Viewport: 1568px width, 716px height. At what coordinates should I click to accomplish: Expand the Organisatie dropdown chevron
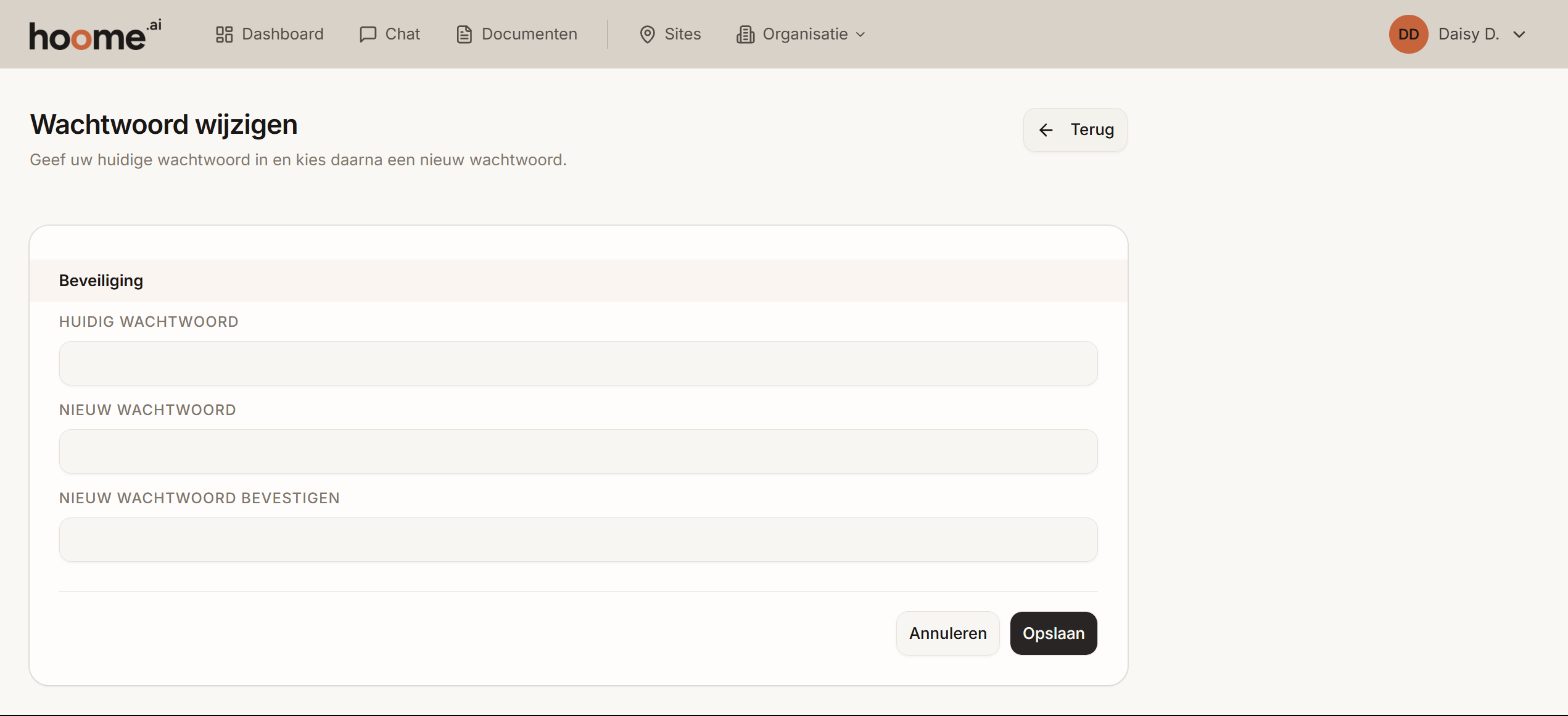click(x=860, y=34)
